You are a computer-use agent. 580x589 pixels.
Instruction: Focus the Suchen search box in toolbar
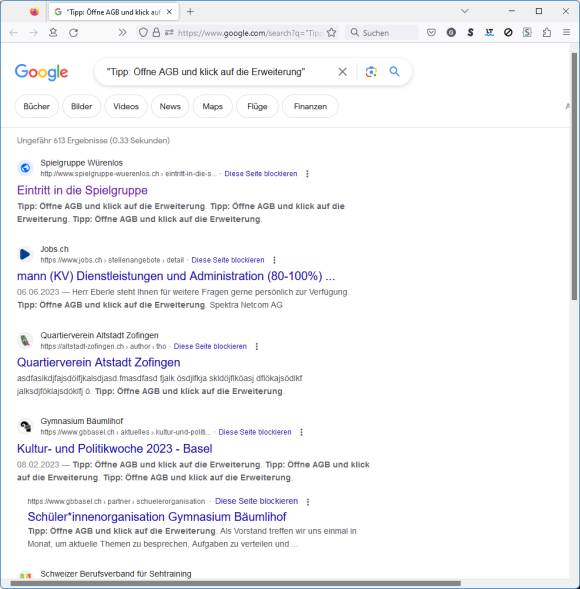[383, 33]
